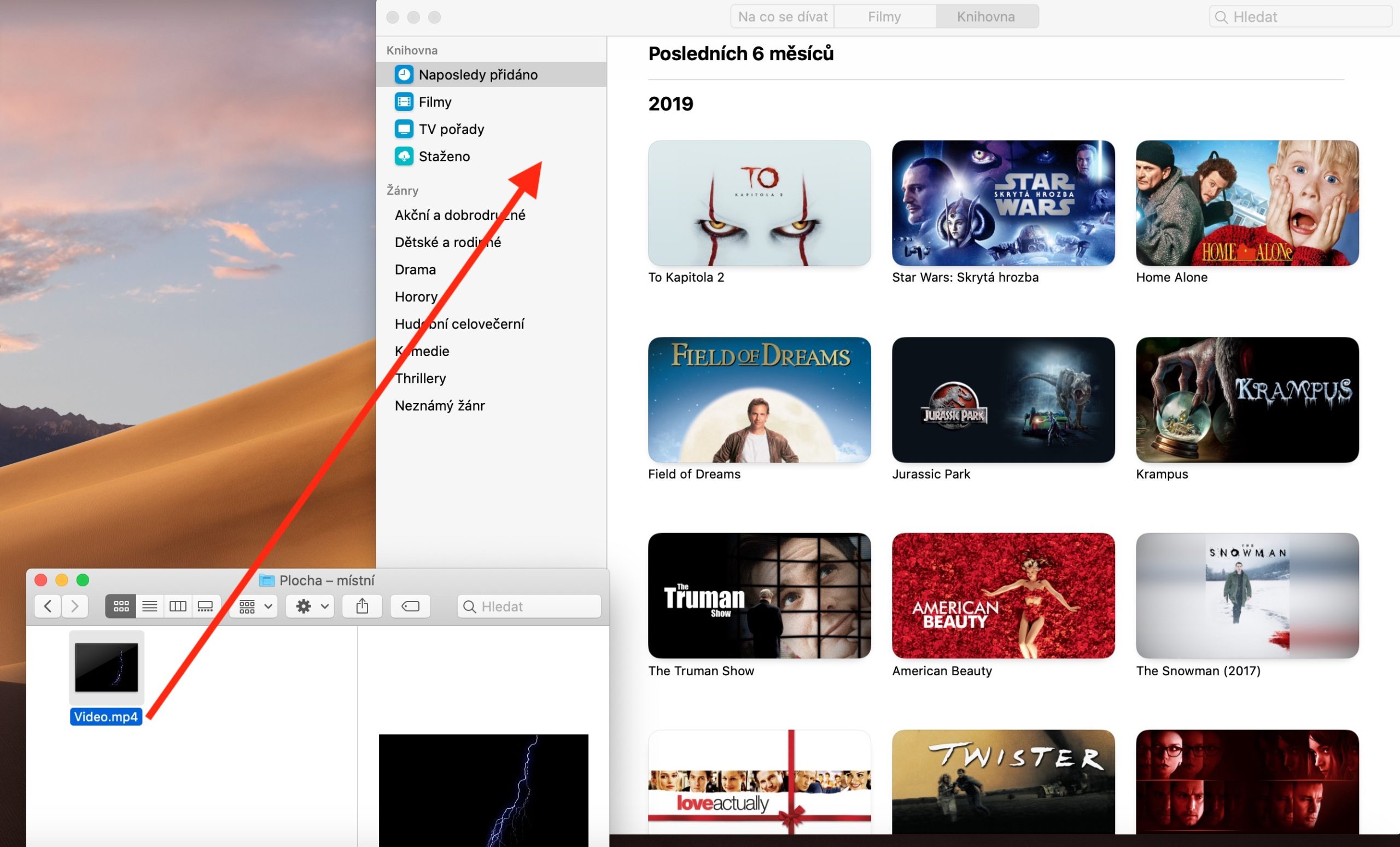The height and width of the screenshot is (847, 1400).
Task: Switch Finder to list view
Action: 149,606
